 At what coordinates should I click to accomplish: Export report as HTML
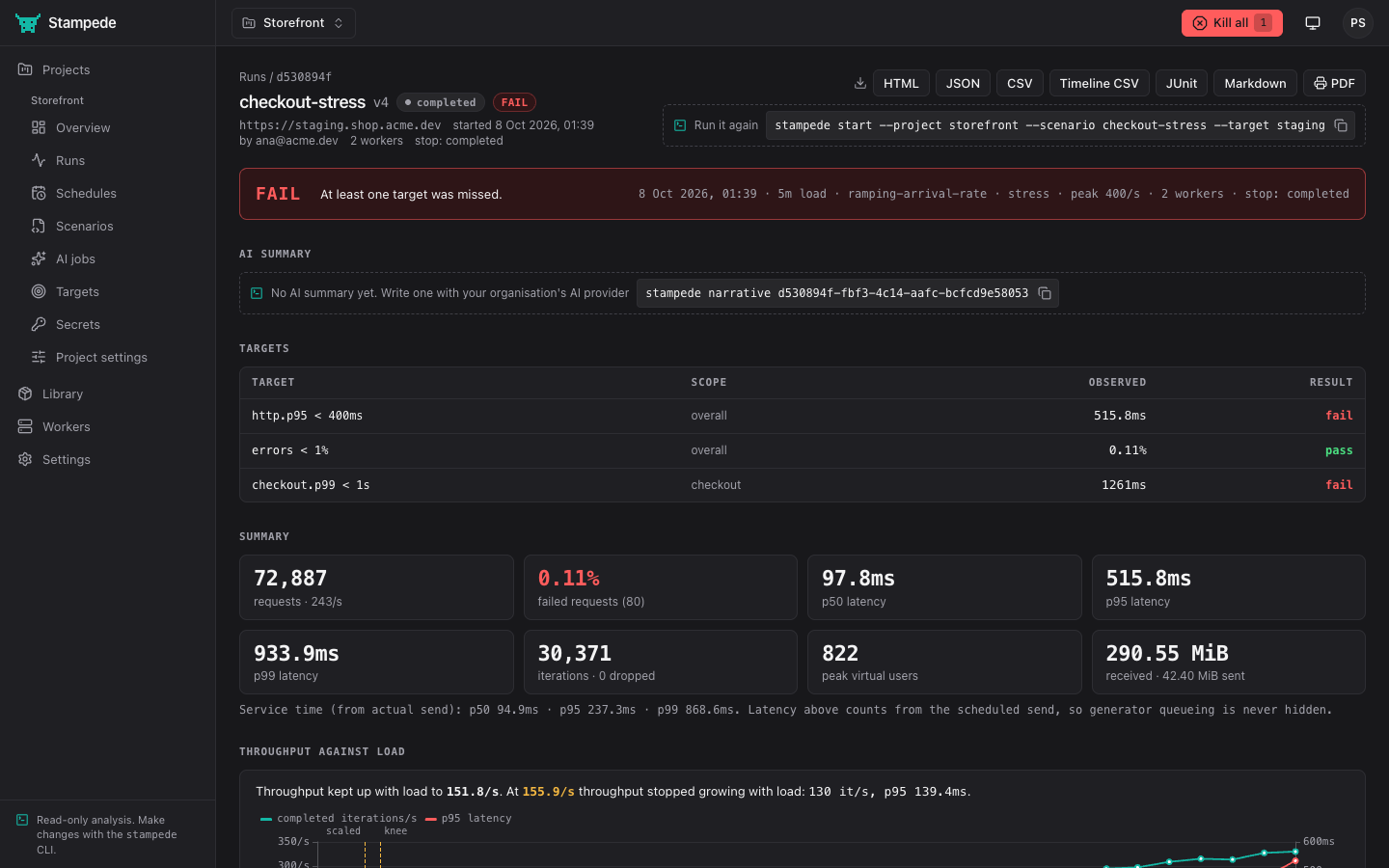click(901, 83)
